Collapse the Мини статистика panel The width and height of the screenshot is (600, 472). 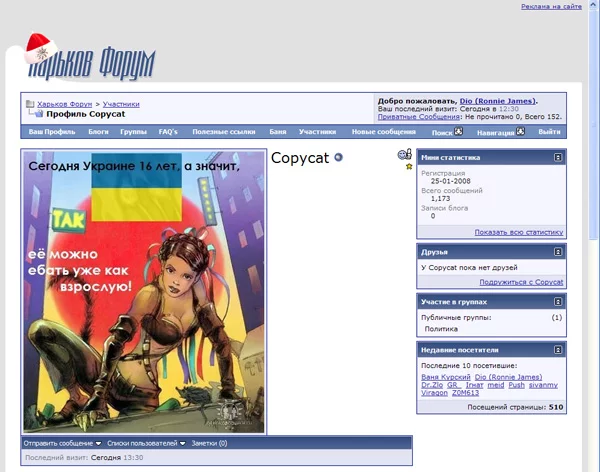558,158
